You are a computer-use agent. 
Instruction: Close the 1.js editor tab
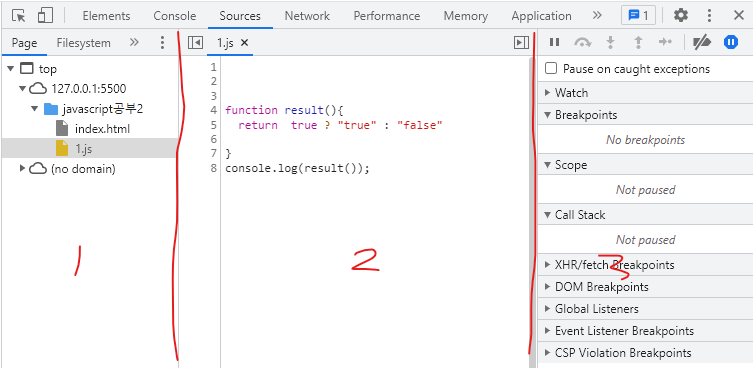pyautogui.click(x=244, y=43)
